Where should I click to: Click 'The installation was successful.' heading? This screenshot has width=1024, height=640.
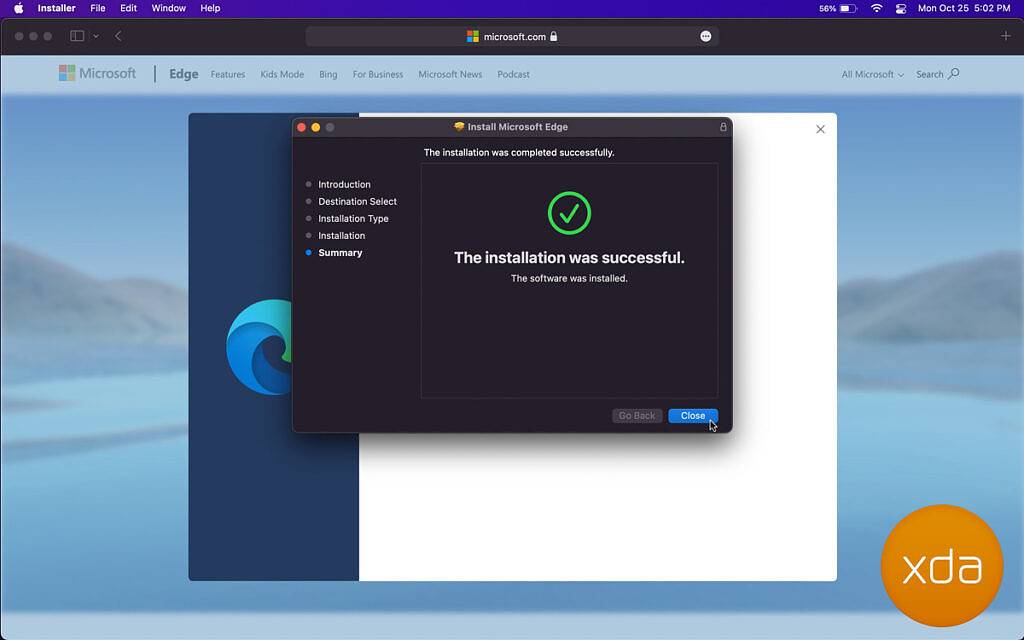point(569,258)
